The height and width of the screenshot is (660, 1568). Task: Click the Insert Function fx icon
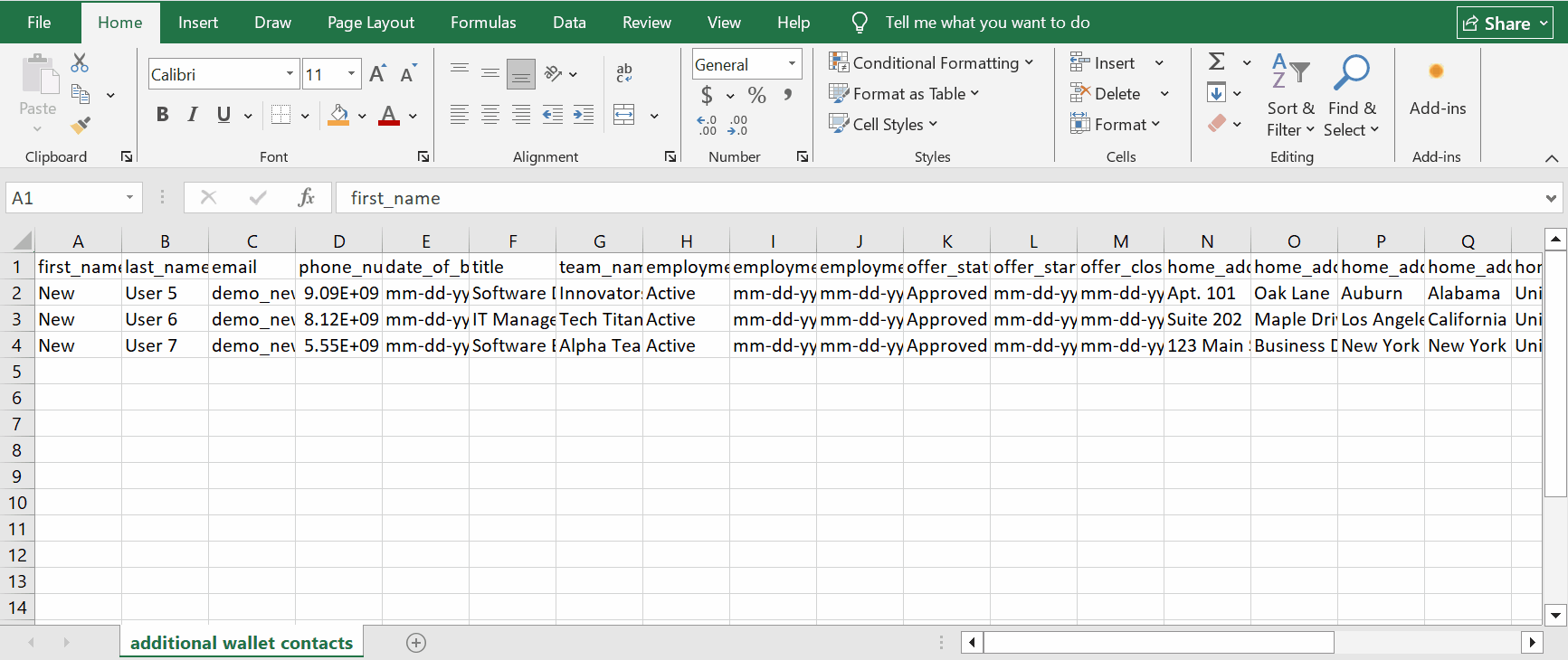click(306, 198)
